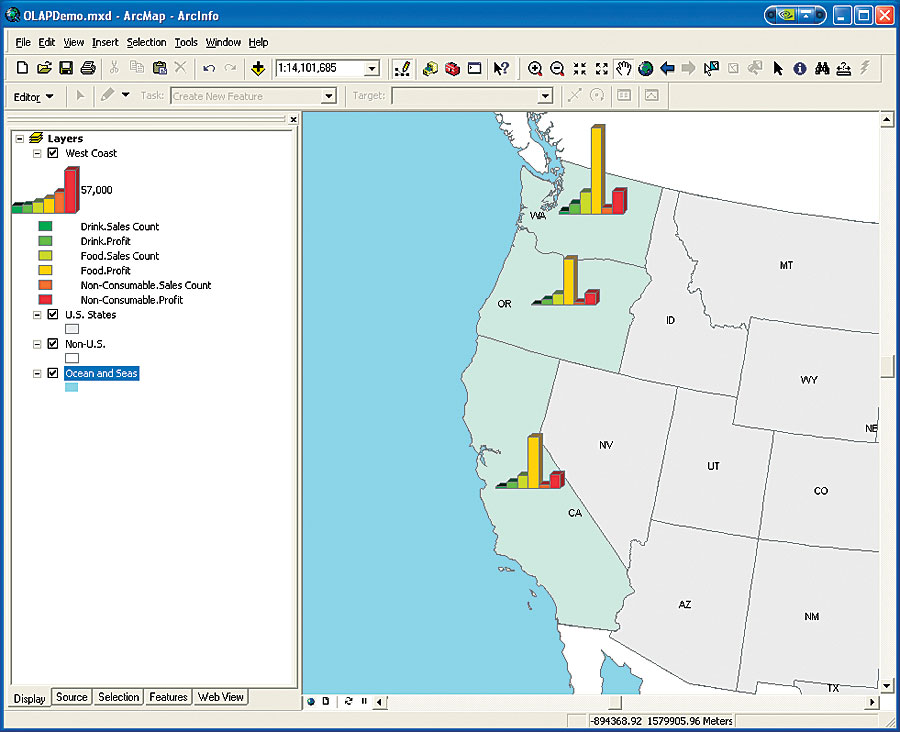Viewport: 900px width, 732px height.
Task: Click the Find binoculars icon
Action: pyautogui.click(x=822, y=68)
